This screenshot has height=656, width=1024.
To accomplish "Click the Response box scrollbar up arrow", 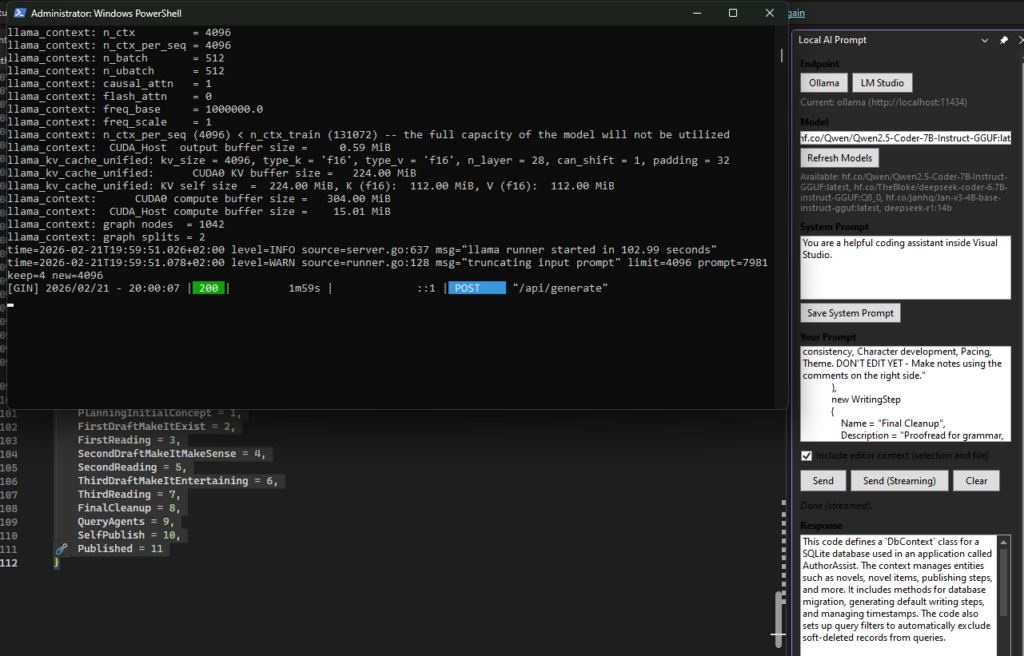I will pos(1004,542).
